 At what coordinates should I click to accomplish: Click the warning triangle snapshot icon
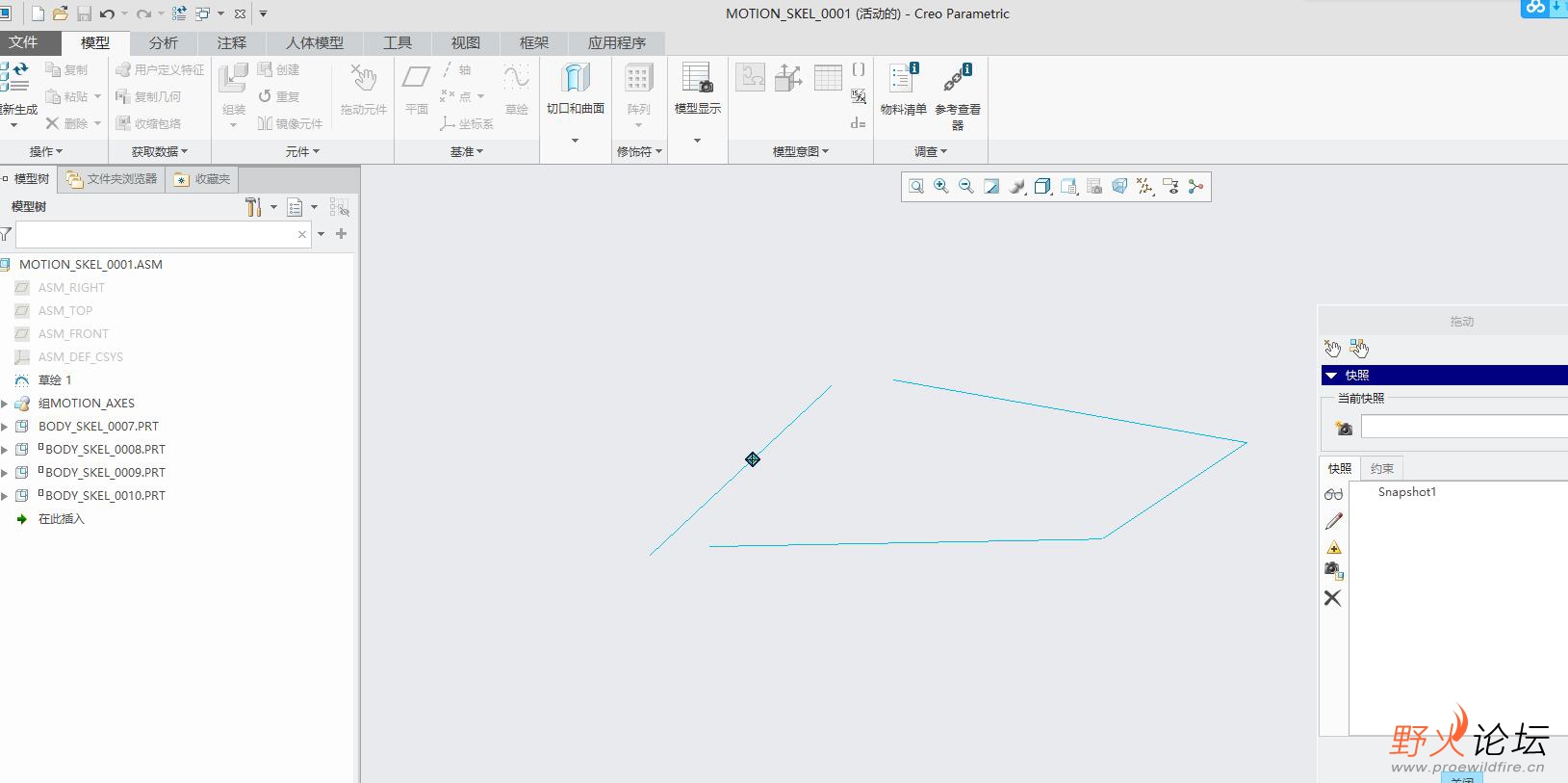pyautogui.click(x=1333, y=547)
